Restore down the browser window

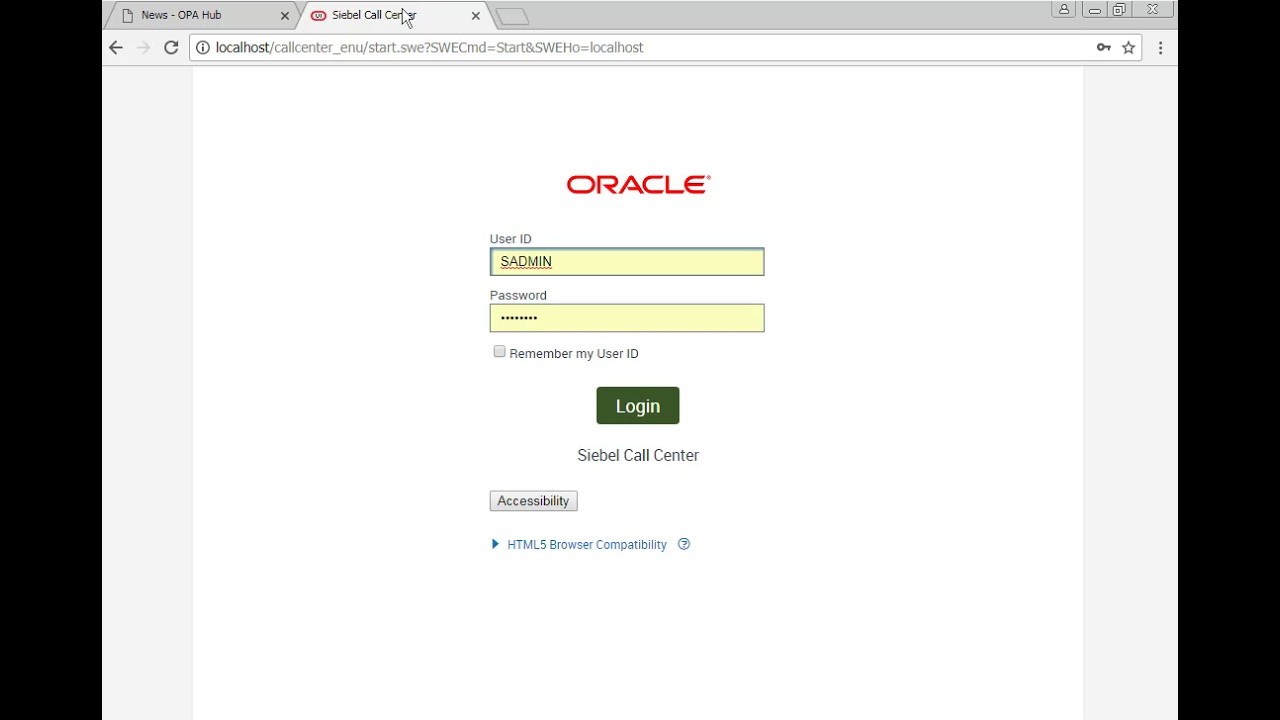[x=1119, y=10]
